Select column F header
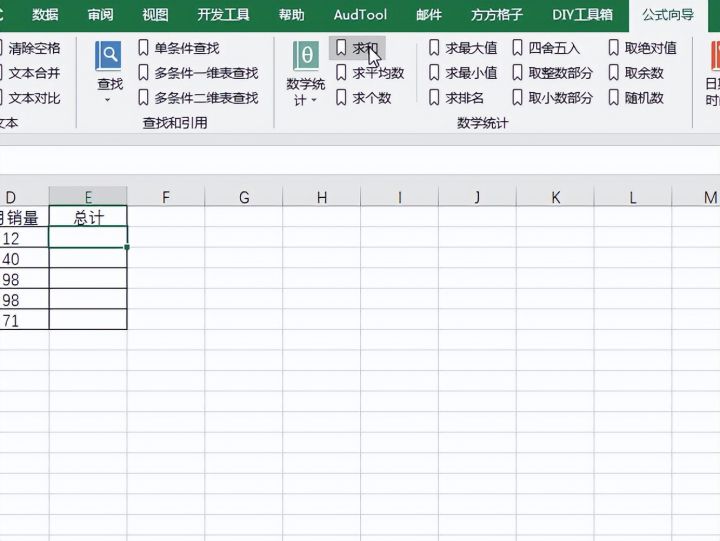Screen dimensions: 720x541 [166, 197]
